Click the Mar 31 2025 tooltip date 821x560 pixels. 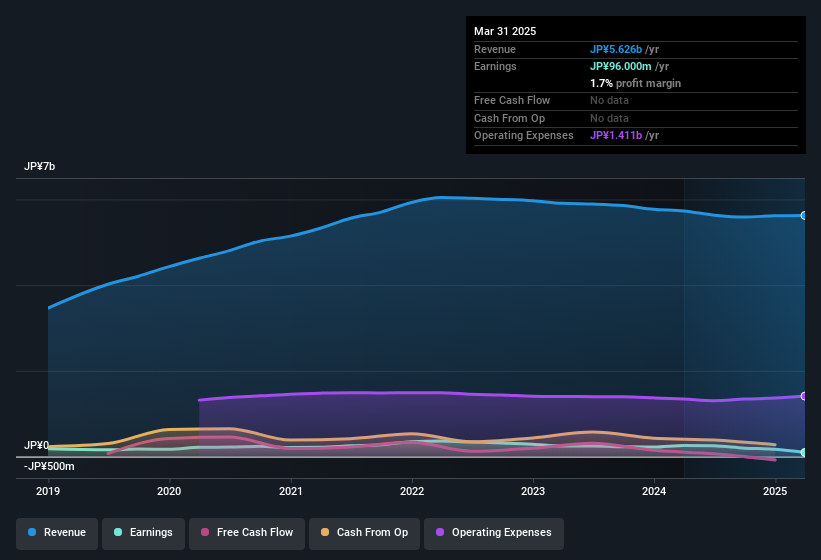[x=505, y=31]
